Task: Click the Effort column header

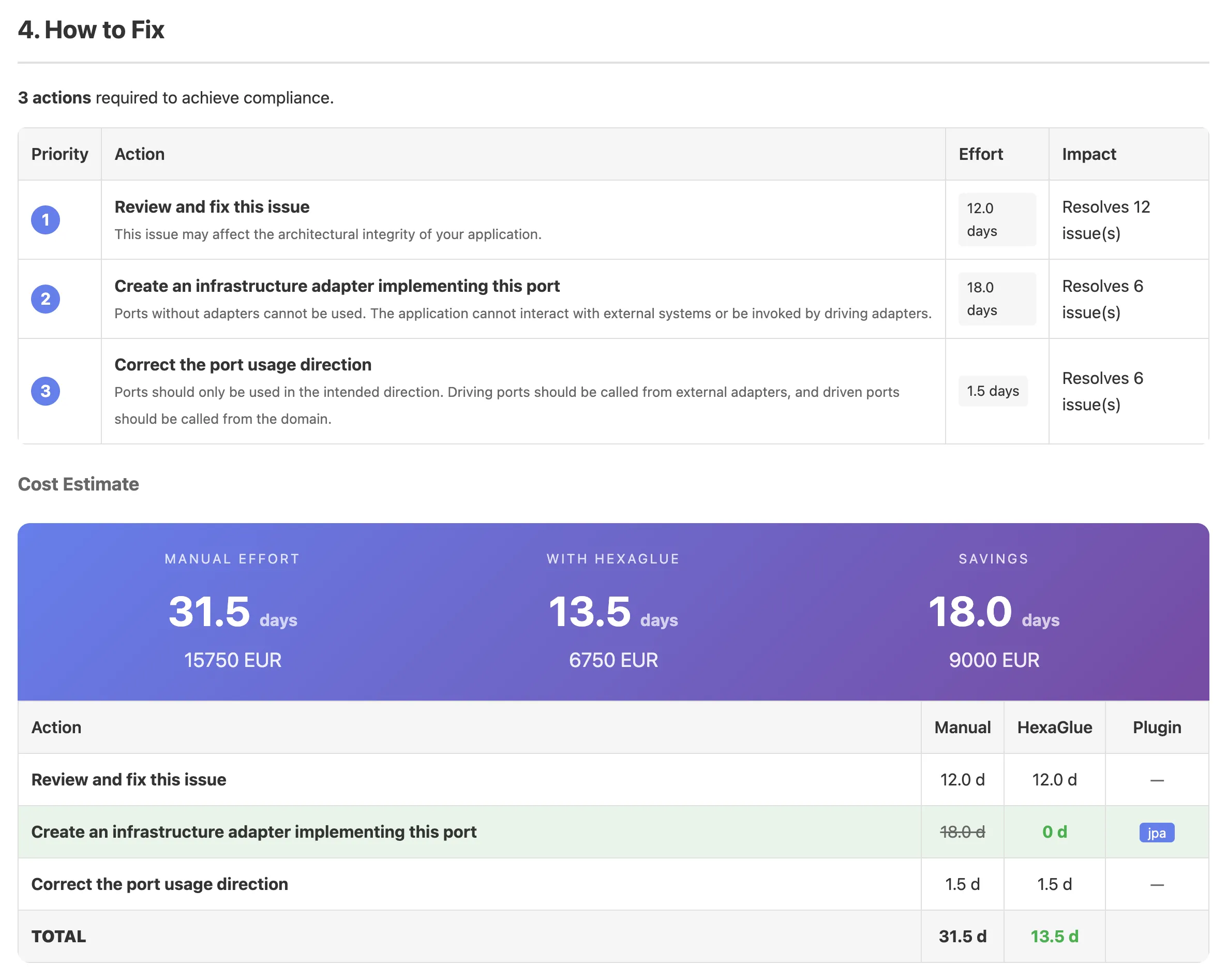Action: pos(980,154)
